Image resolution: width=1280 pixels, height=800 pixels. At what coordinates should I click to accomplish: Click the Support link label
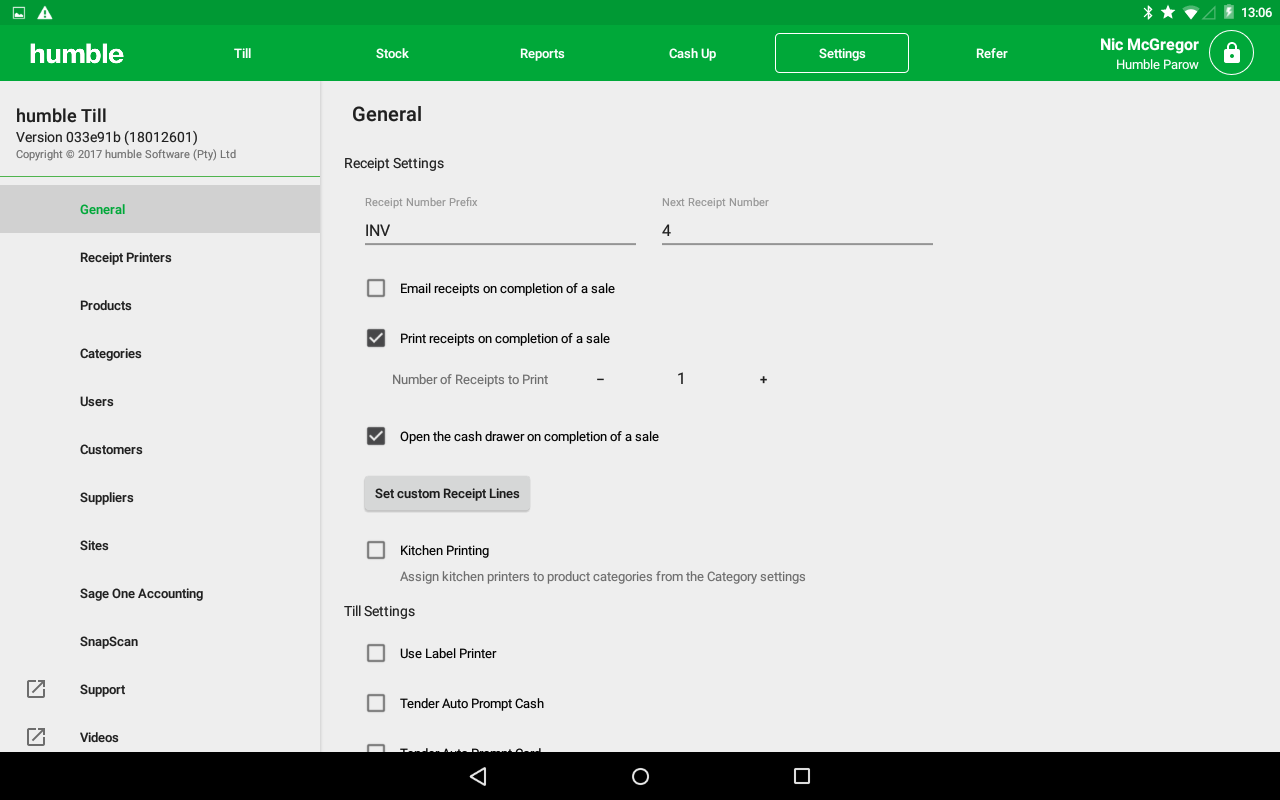click(x=102, y=689)
